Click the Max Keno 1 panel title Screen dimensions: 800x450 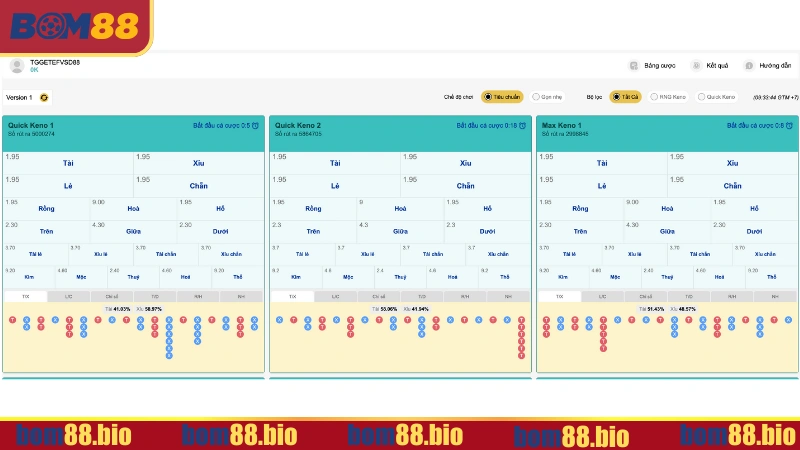click(x=561, y=125)
